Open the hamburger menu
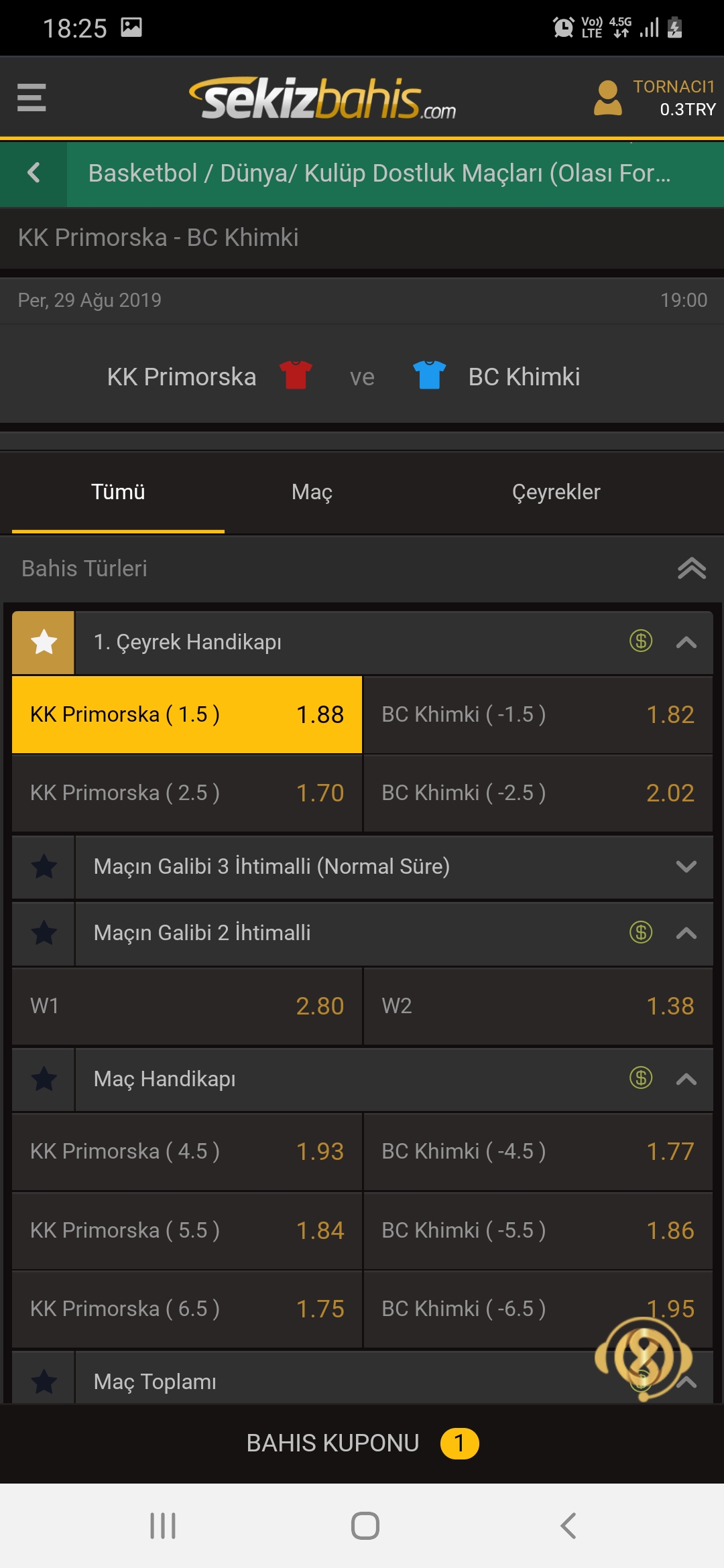 pos(32,98)
